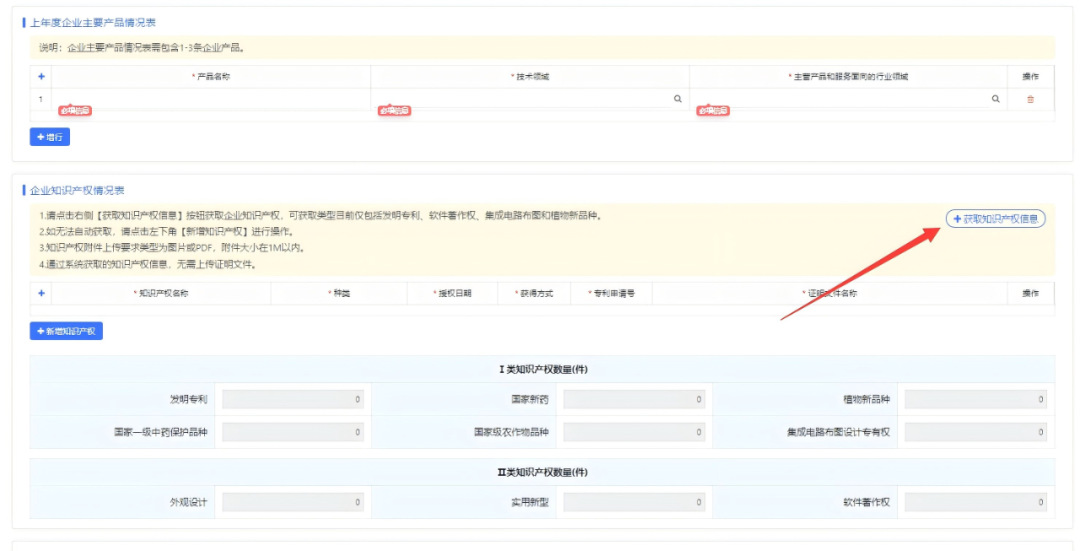Click plus icon in intellectual property table header
Viewport: 1080px width, 551px height.
point(41,293)
